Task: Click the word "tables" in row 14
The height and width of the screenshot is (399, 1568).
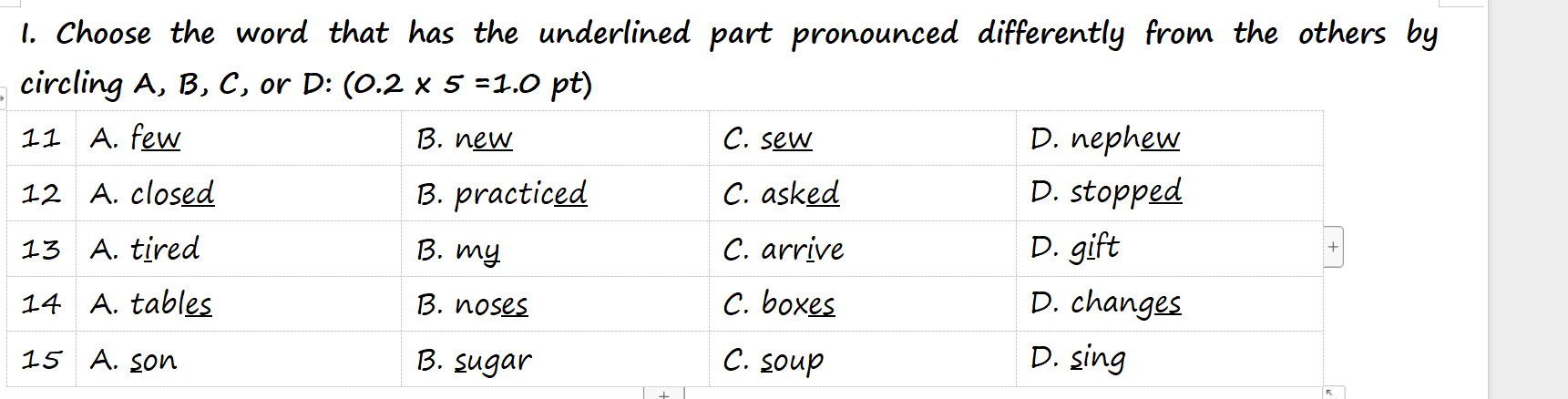Action: [171, 303]
